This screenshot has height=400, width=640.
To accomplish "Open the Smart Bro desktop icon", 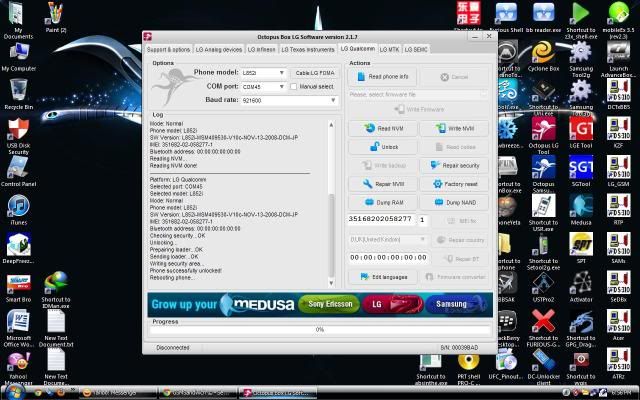I will click(x=18, y=288).
